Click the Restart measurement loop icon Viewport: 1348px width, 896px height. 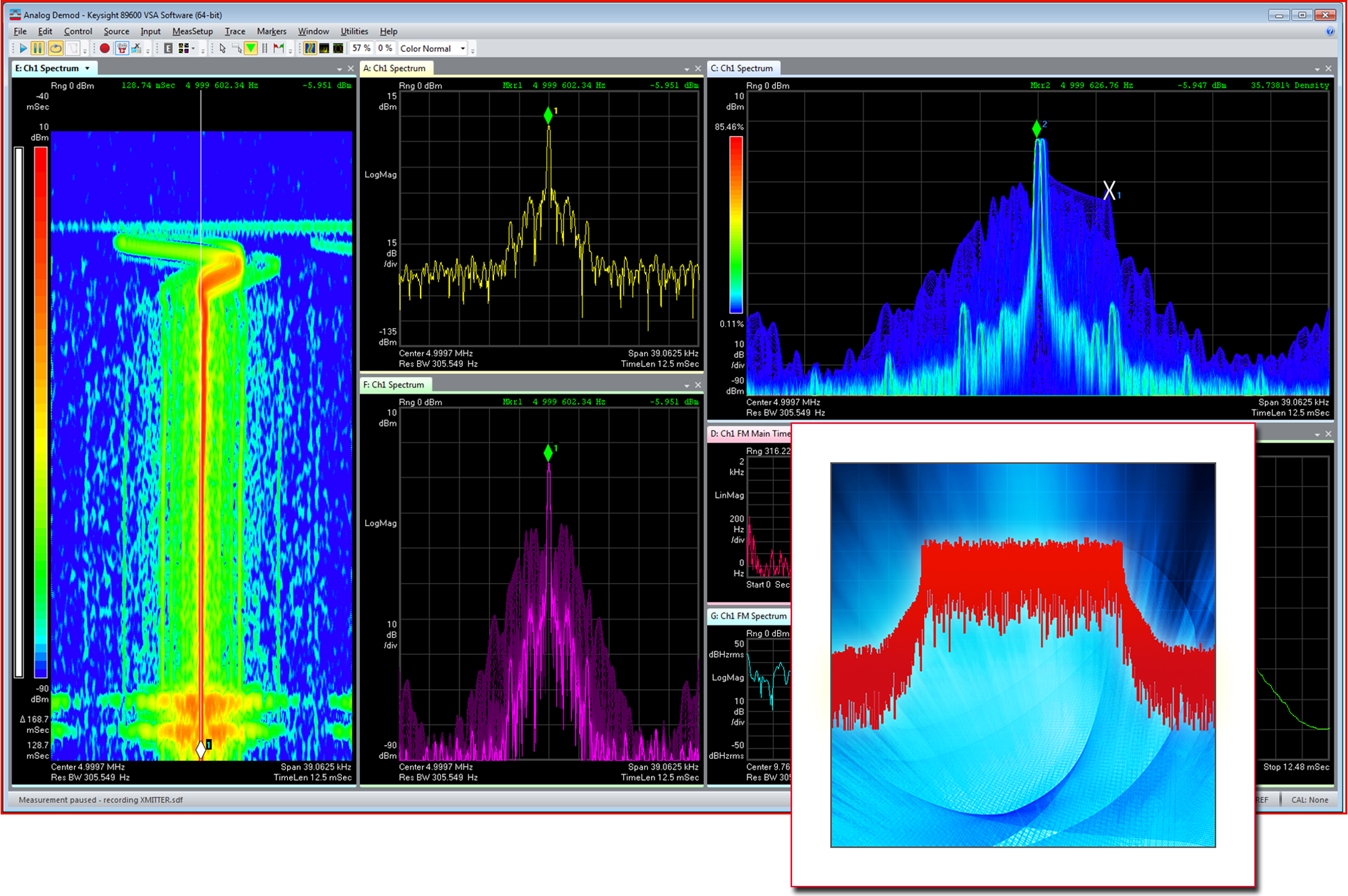[56, 48]
